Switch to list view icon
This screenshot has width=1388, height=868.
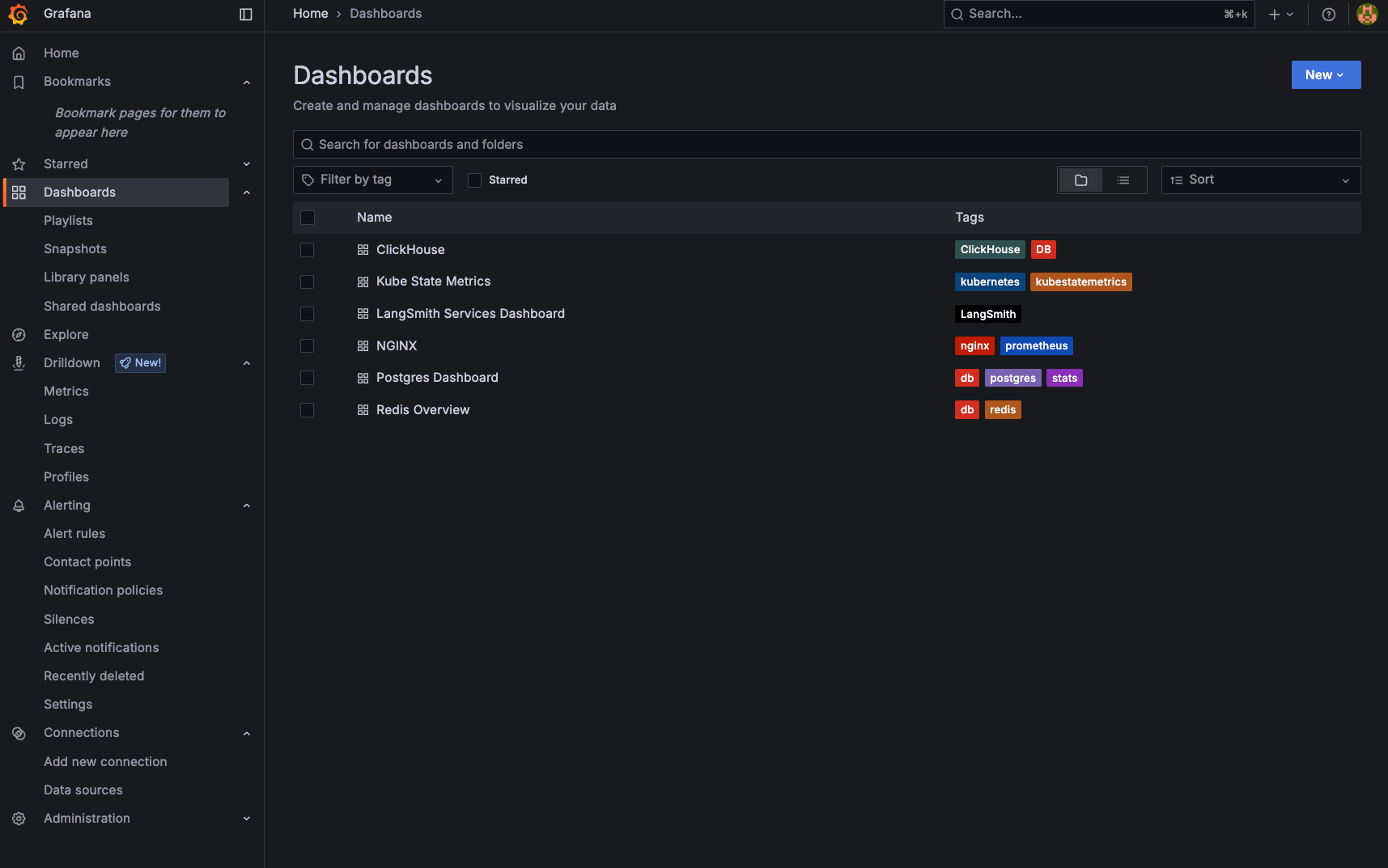(1123, 180)
